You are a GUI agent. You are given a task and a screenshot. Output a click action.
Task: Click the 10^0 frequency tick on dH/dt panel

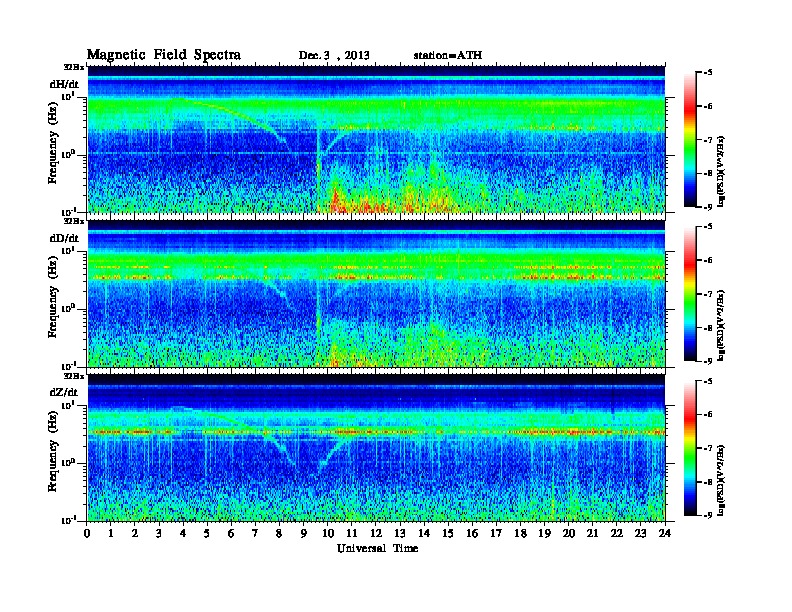point(68,154)
